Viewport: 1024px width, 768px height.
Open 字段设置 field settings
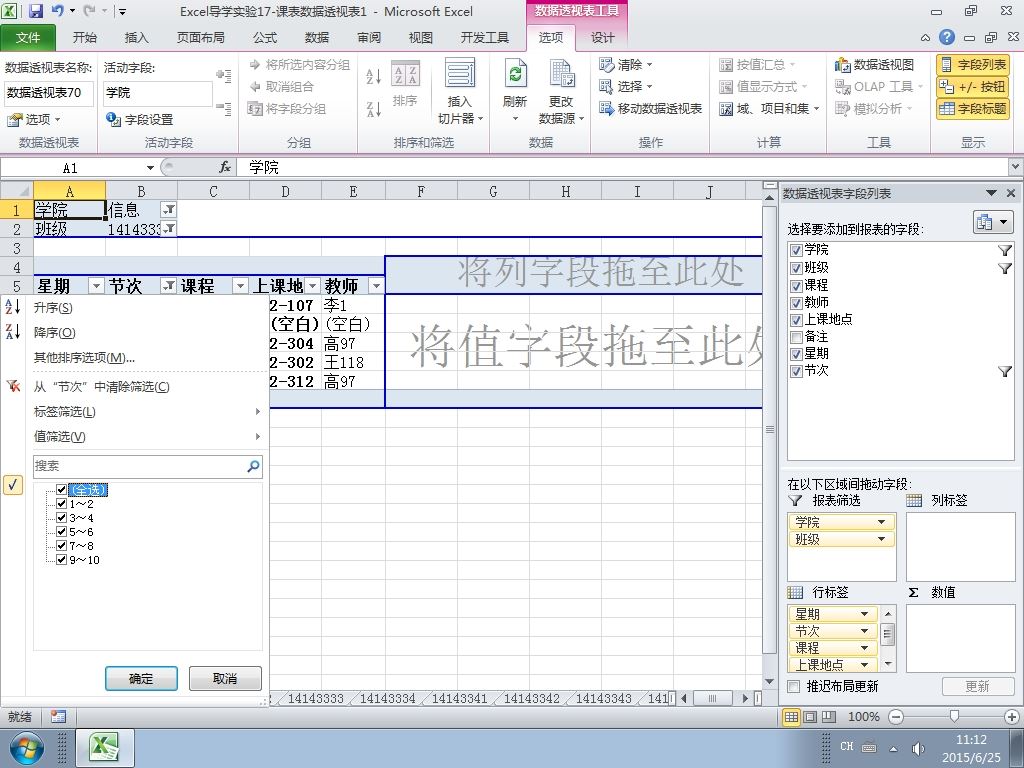[140, 120]
